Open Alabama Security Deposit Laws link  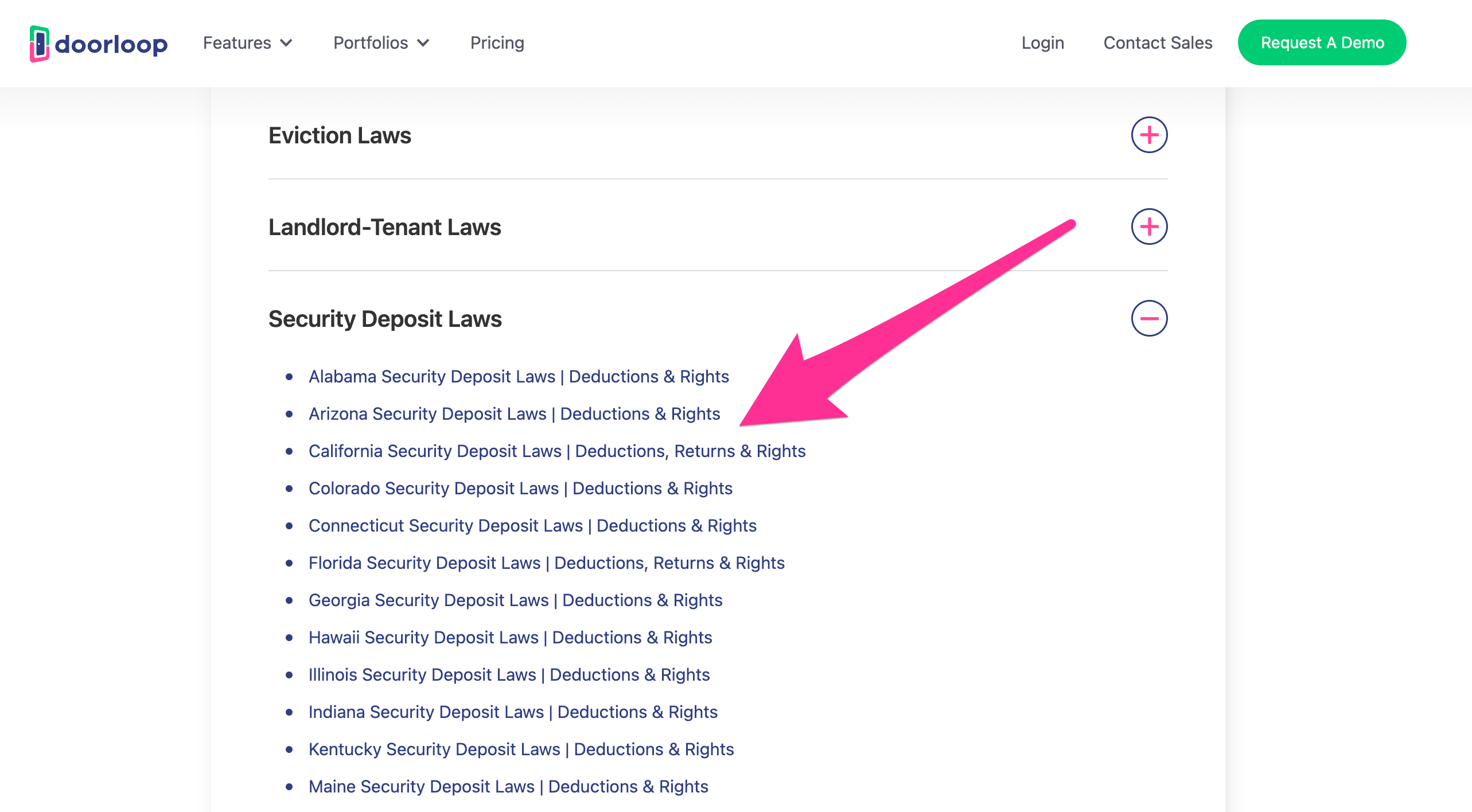[519, 377]
